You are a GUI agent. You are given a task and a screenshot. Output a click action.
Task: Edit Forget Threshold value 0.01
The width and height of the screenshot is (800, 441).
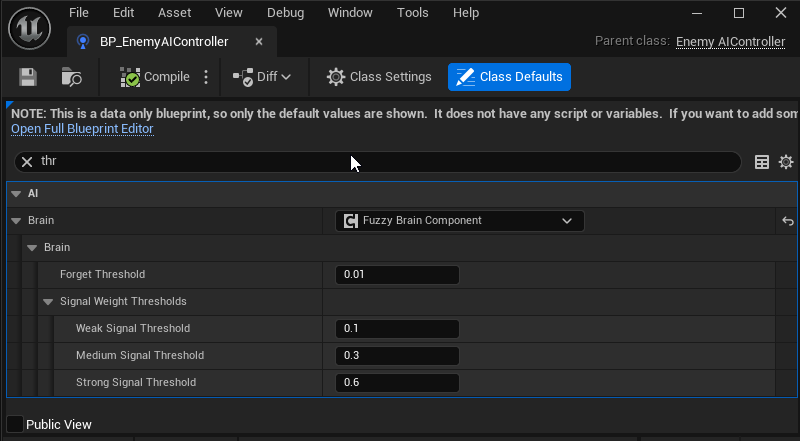(x=397, y=275)
